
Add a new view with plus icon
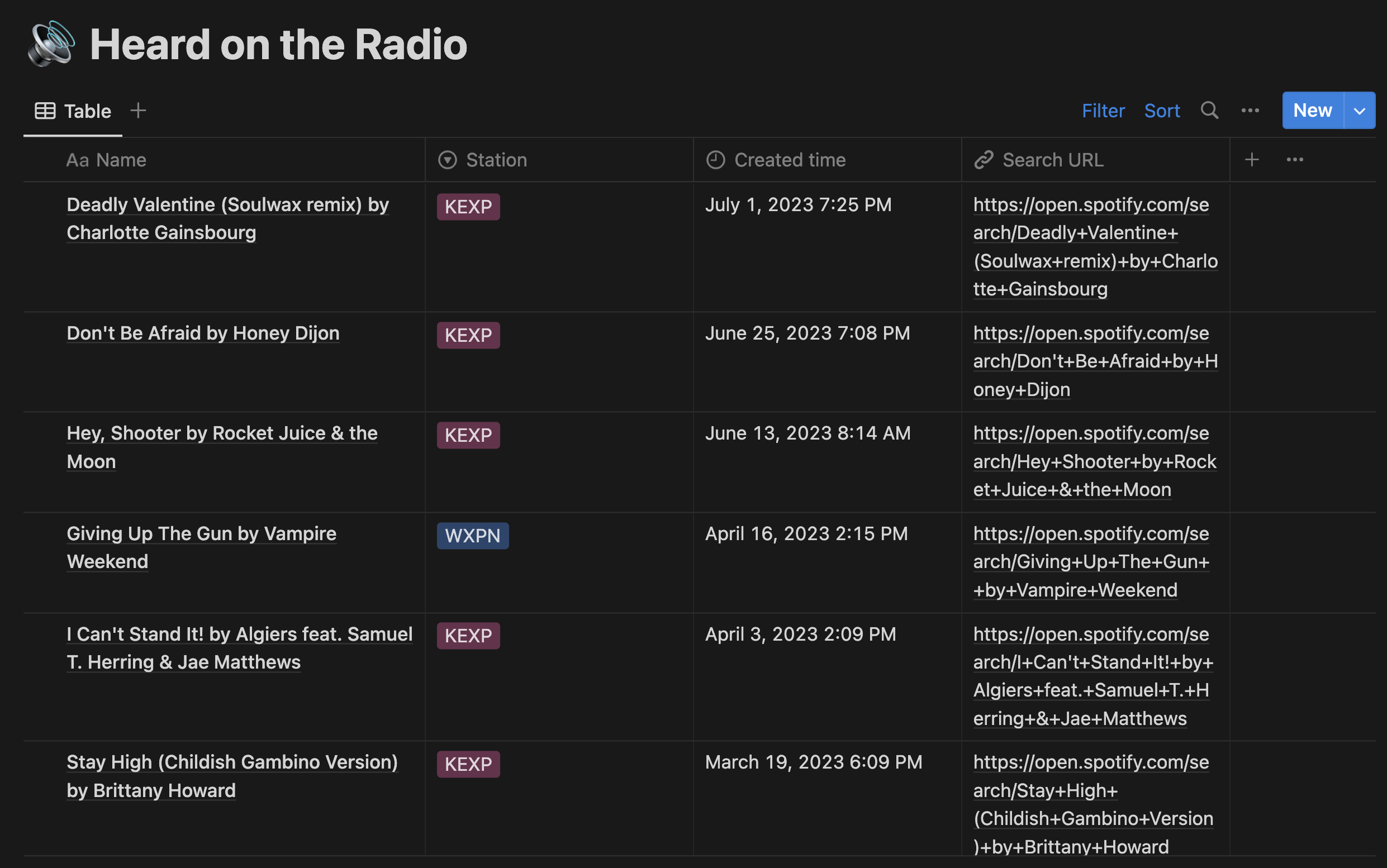[x=138, y=110]
